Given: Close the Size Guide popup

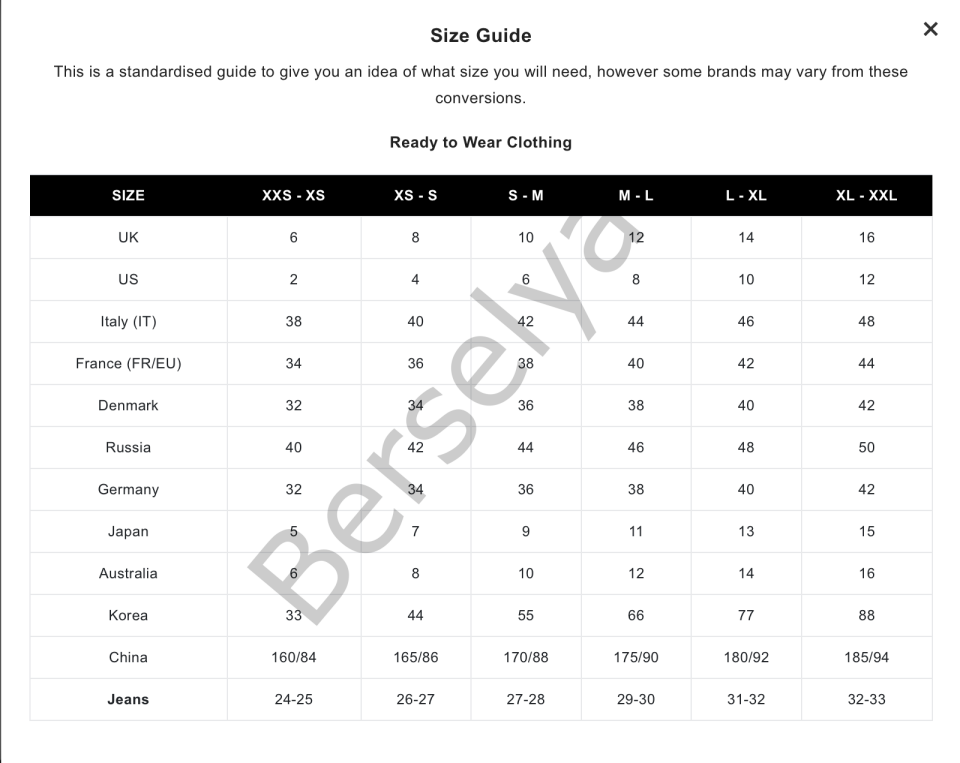Looking at the screenshot, I should [x=930, y=29].
